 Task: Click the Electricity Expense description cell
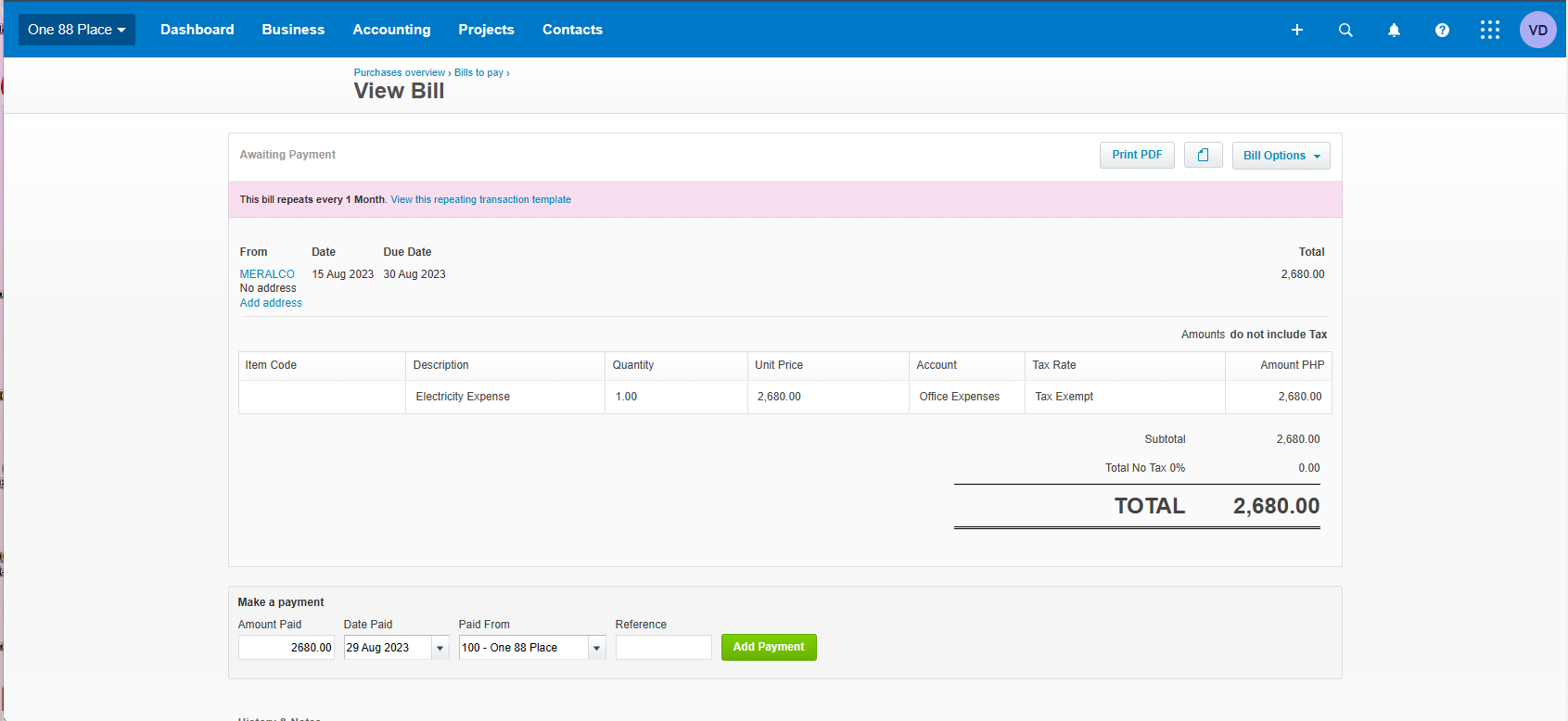[505, 397]
